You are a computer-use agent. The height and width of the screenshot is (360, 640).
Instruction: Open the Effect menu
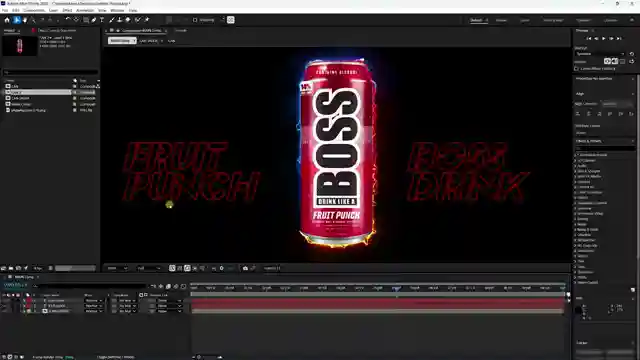(67, 10)
